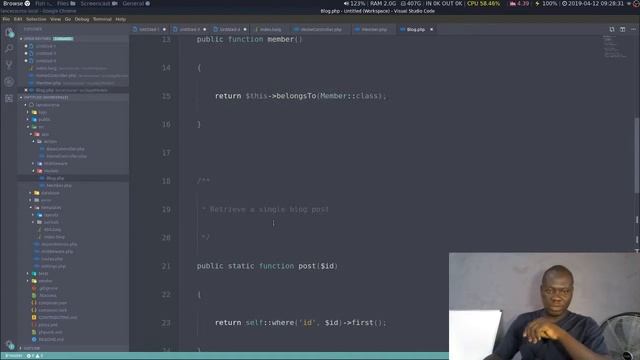Open dependencies.php in explorer tree

(x=59, y=244)
